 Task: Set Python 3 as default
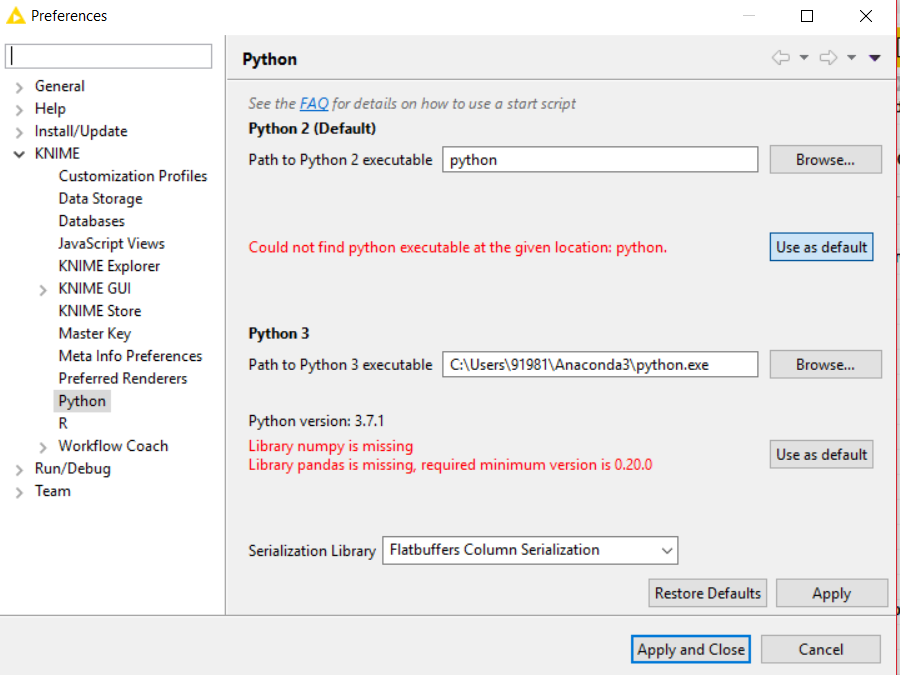point(821,454)
